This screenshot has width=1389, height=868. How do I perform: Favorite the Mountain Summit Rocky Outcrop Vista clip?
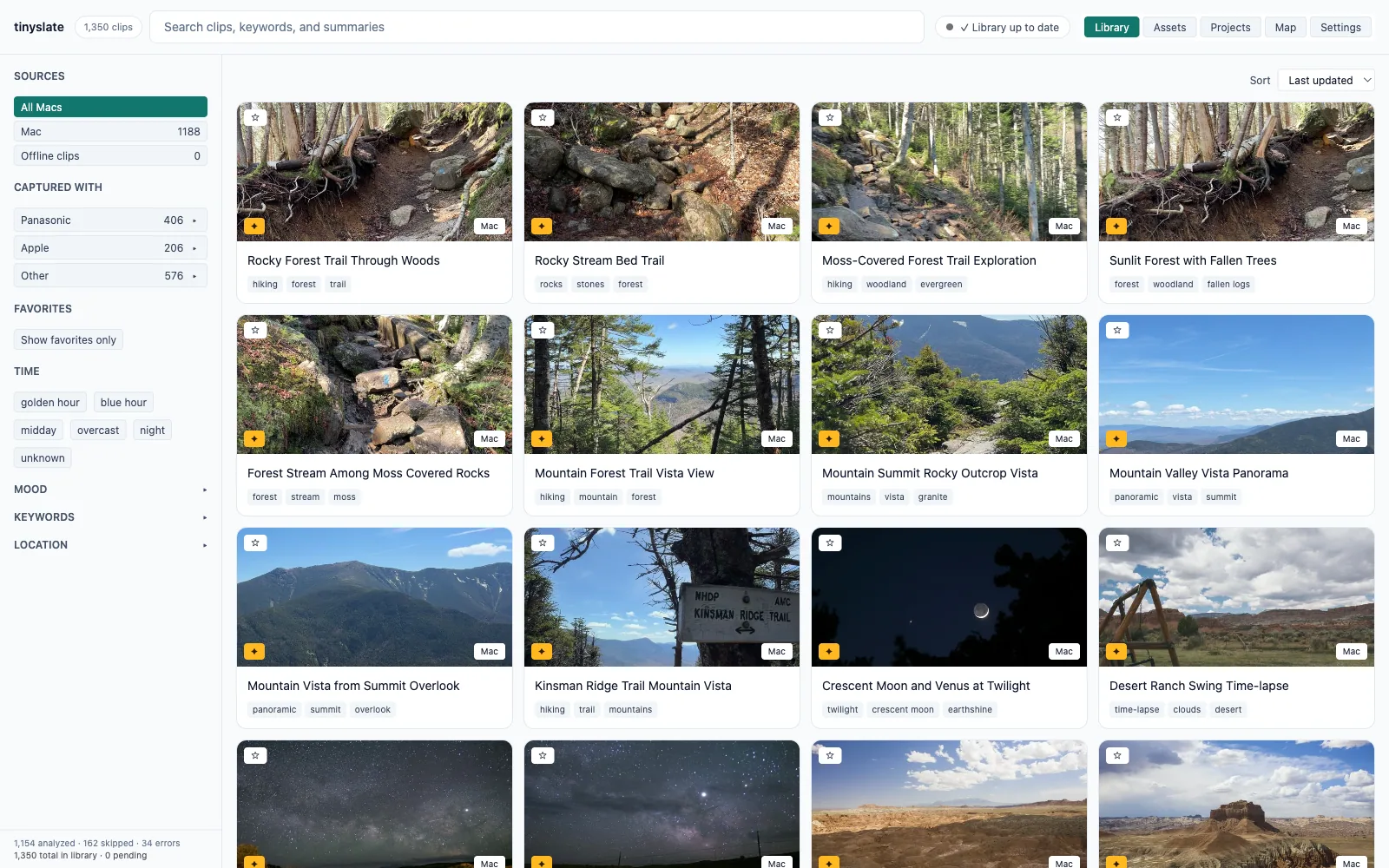[x=830, y=330]
